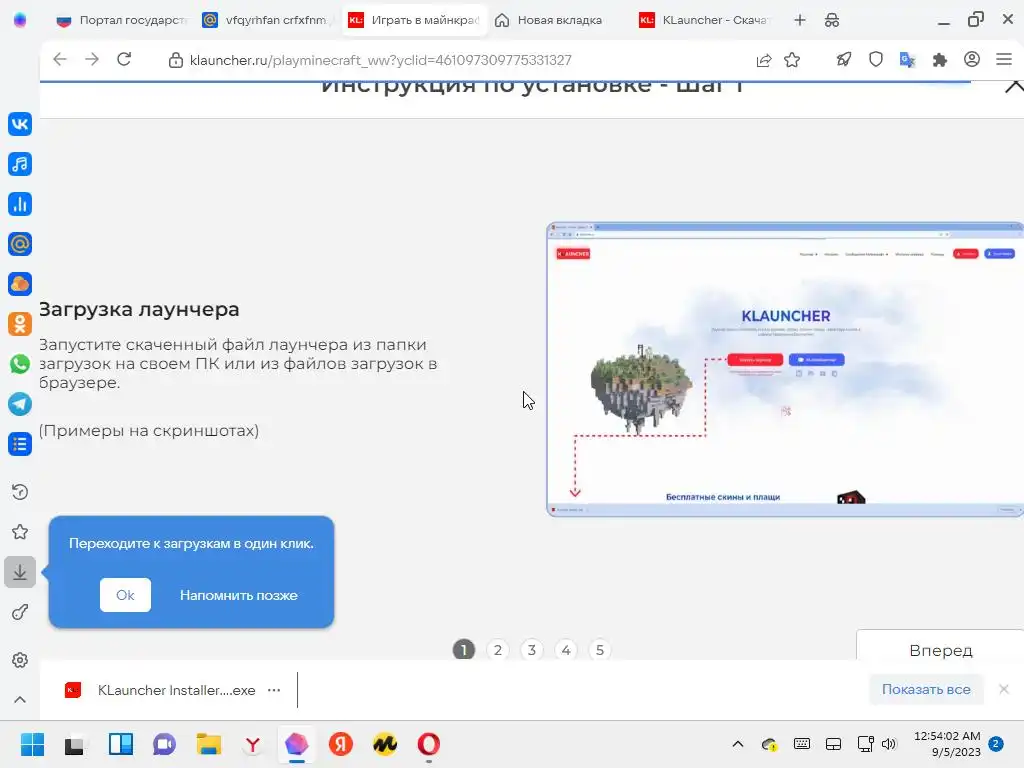Click the share page icon

[763, 60]
